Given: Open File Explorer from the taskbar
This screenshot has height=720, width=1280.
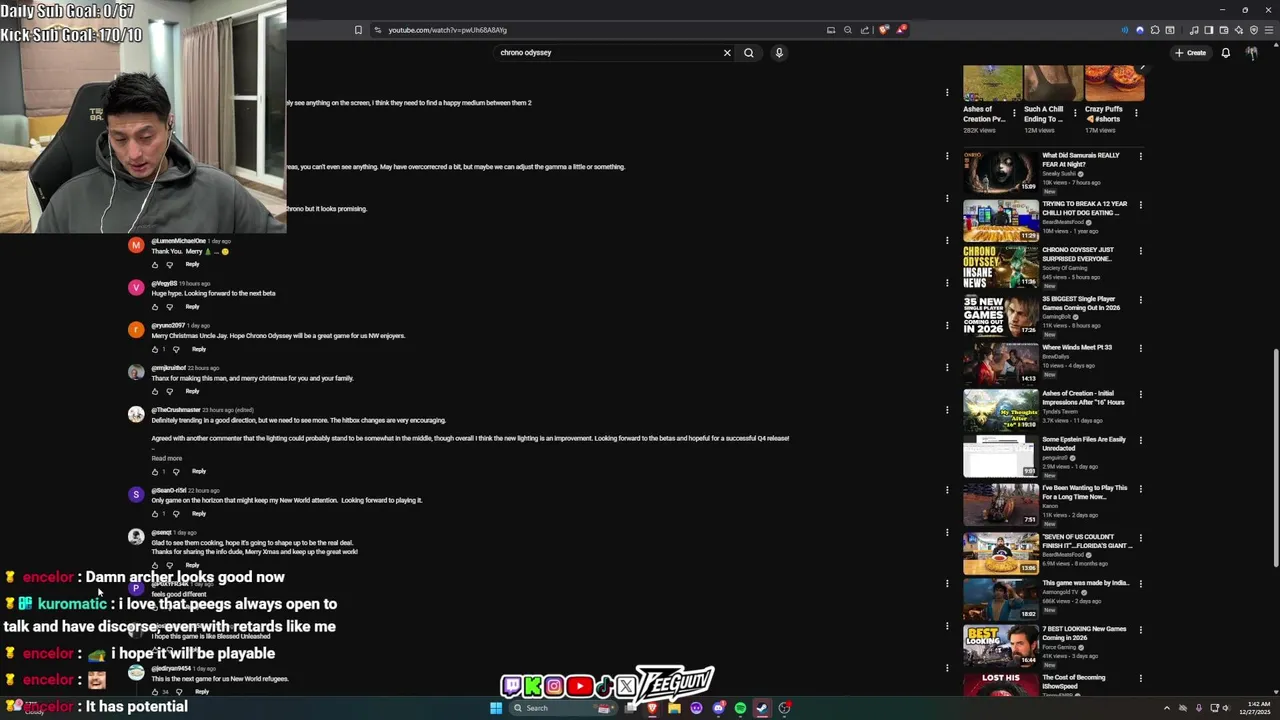Looking at the screenshot, I should [x=674, y=708].
